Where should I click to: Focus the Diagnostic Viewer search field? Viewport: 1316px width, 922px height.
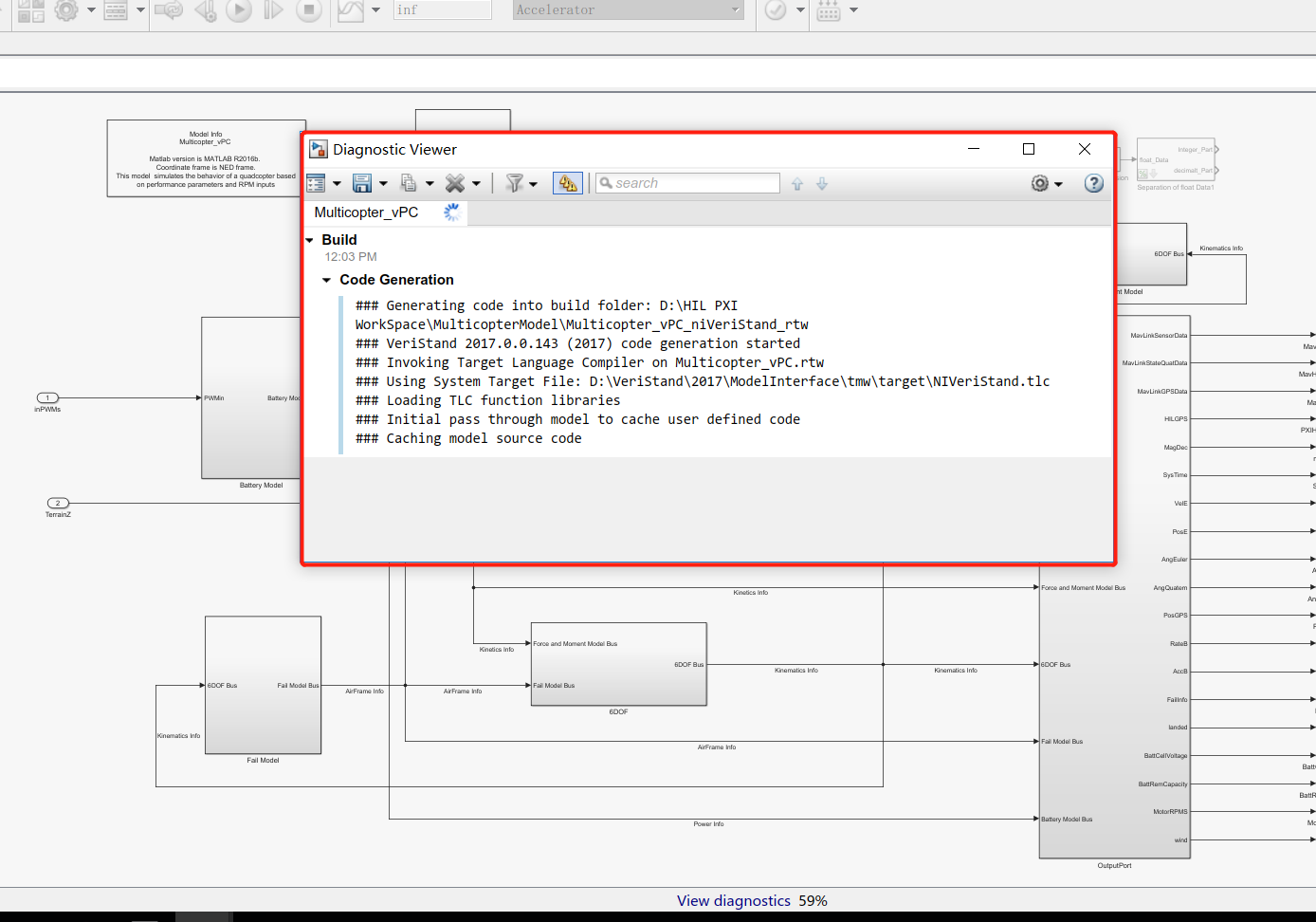[x=687, y=183]
